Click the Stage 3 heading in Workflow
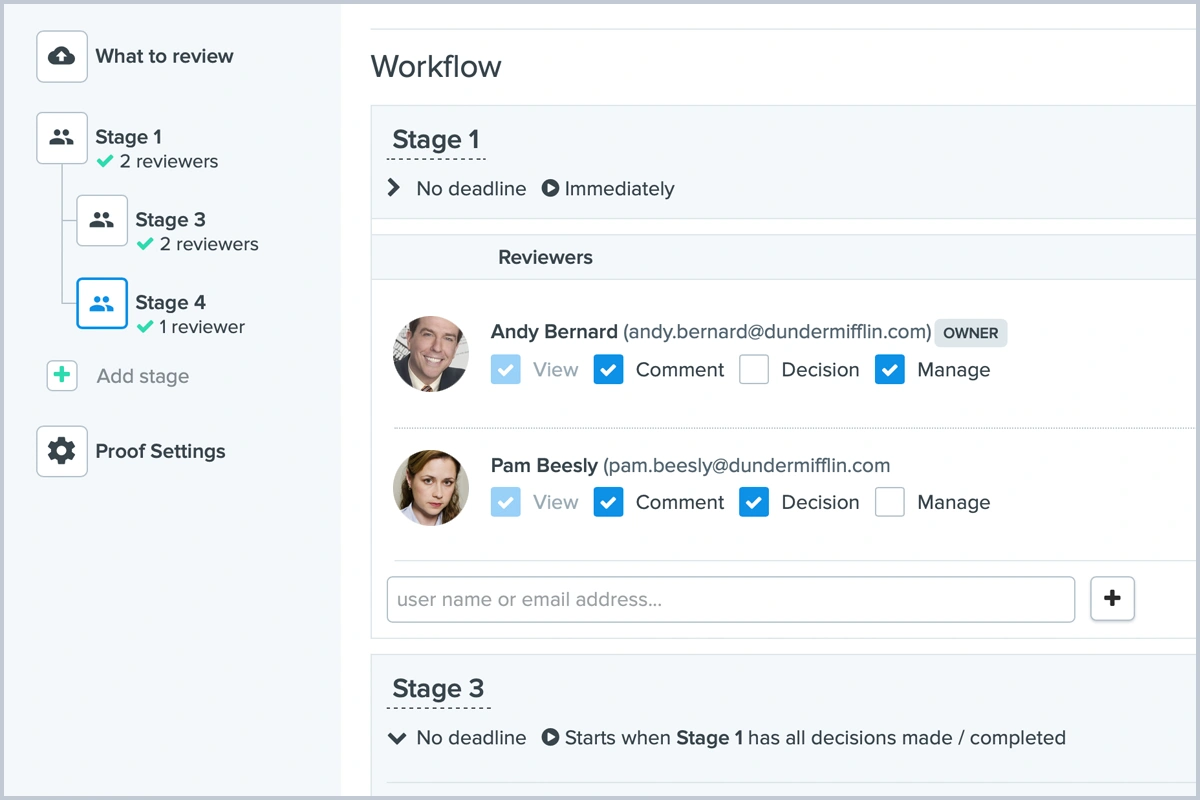This screenshot has height=800, width=1200. click(x=438, y=689)
